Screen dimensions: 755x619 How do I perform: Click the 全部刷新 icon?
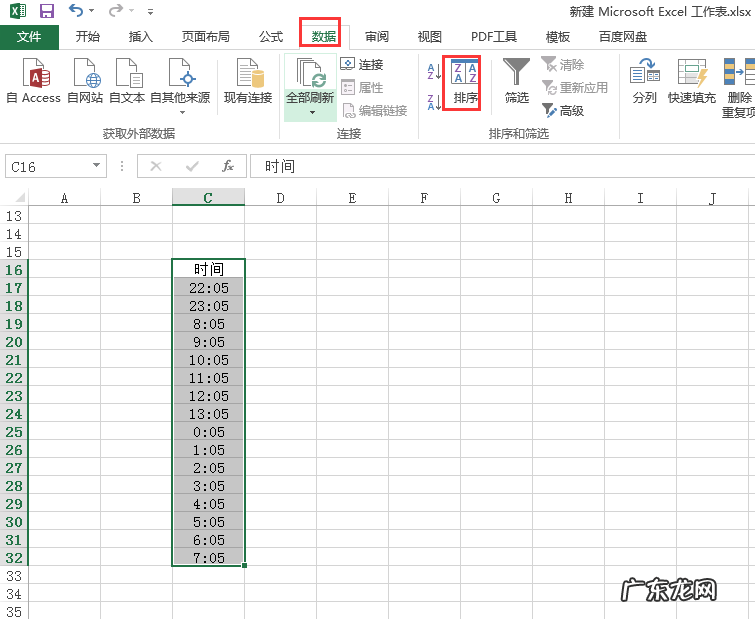(310, 73)
